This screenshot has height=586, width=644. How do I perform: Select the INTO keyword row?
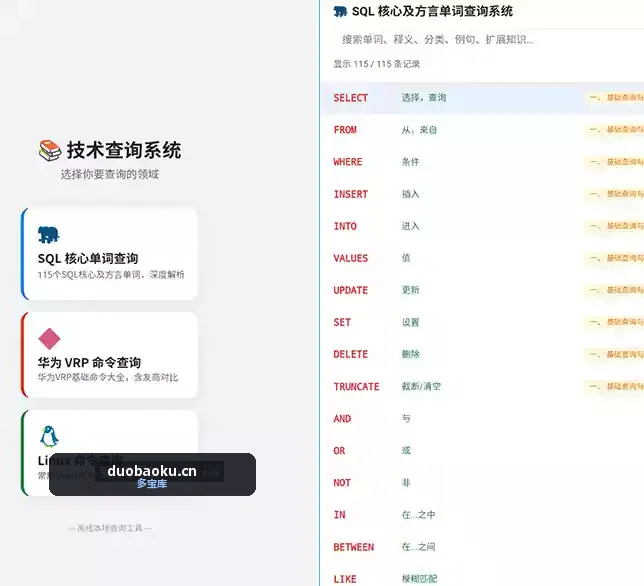click(x=482, y=226)
